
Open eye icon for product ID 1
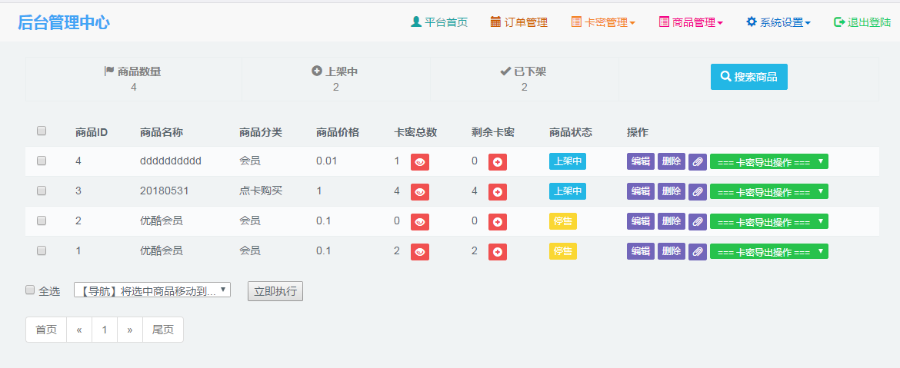click(x=420, y=251)
